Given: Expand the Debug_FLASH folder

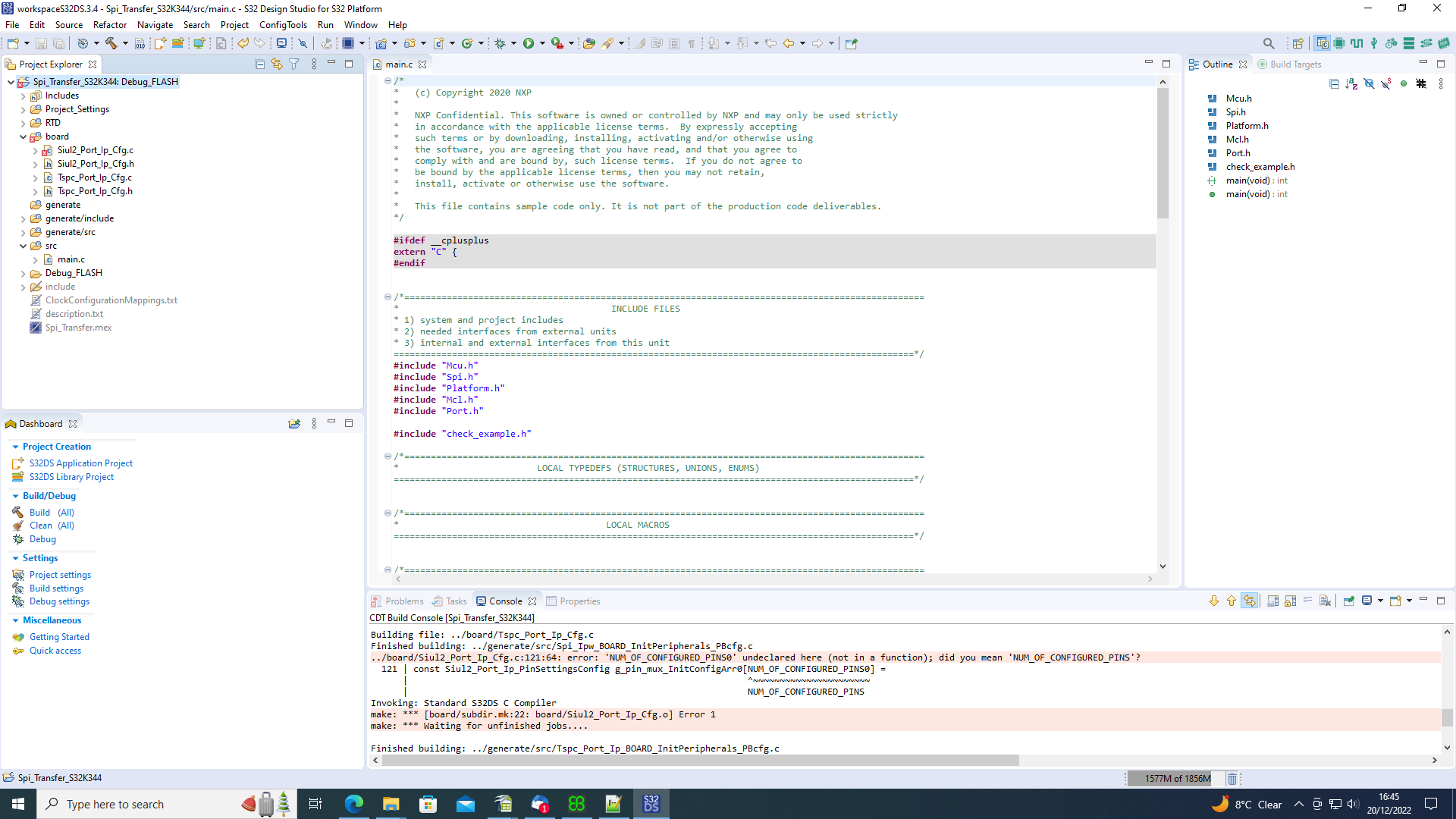Looking at the screenshot, I should tap(24, 273).
